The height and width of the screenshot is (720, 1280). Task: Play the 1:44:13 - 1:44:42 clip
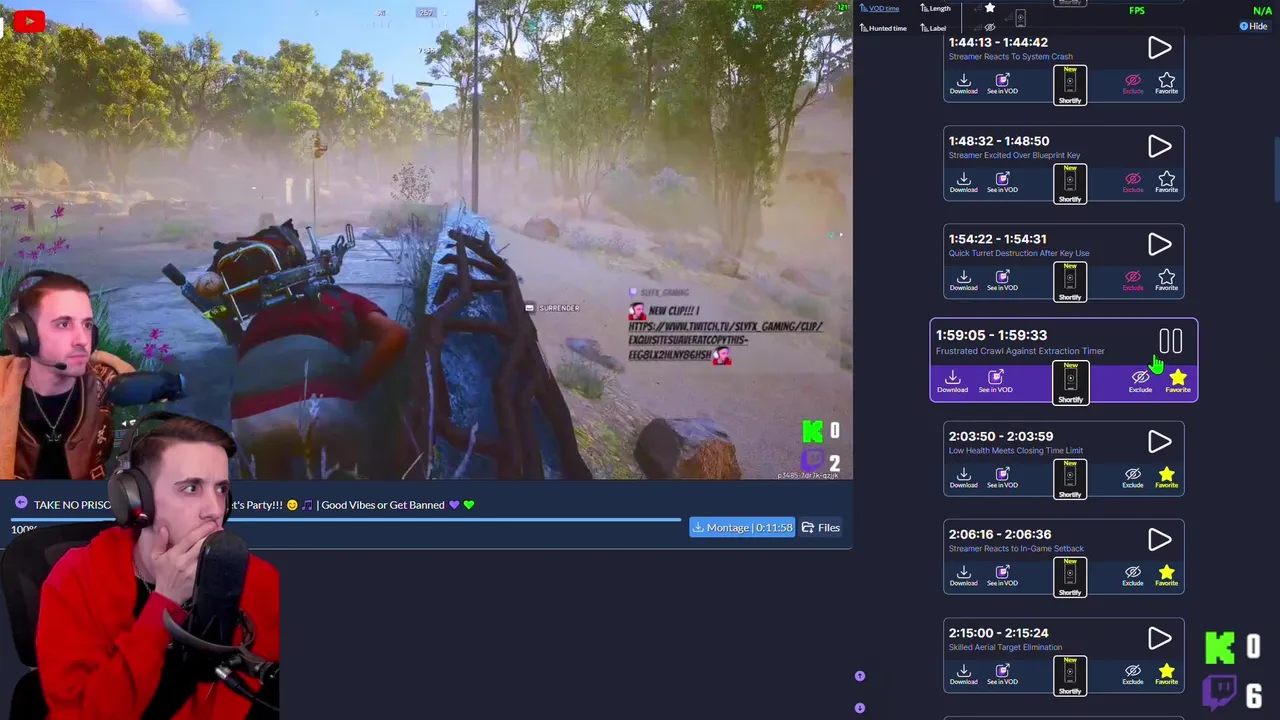pyautogui.click(x=1159, y=47)
